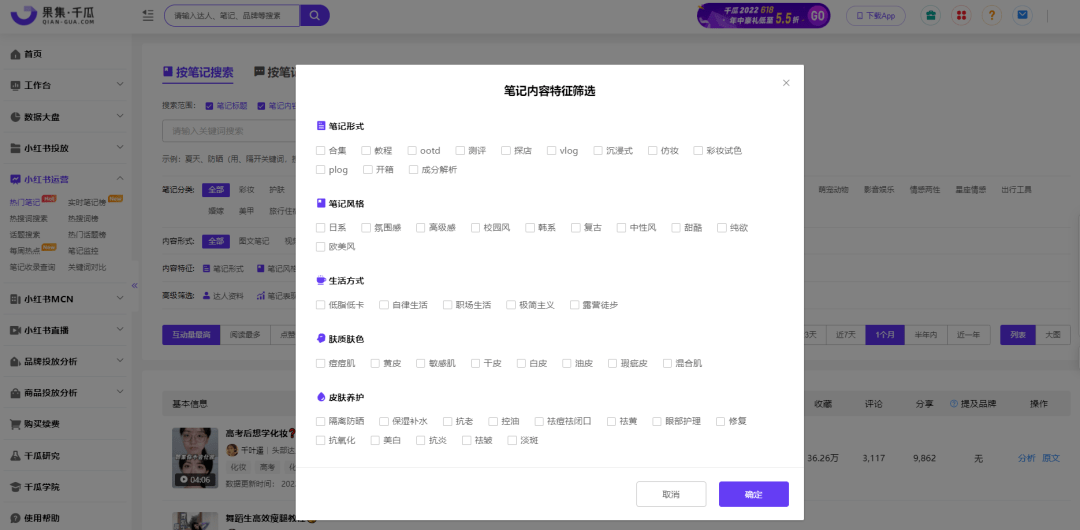Check the 教程 checkbox

(366, 150)
